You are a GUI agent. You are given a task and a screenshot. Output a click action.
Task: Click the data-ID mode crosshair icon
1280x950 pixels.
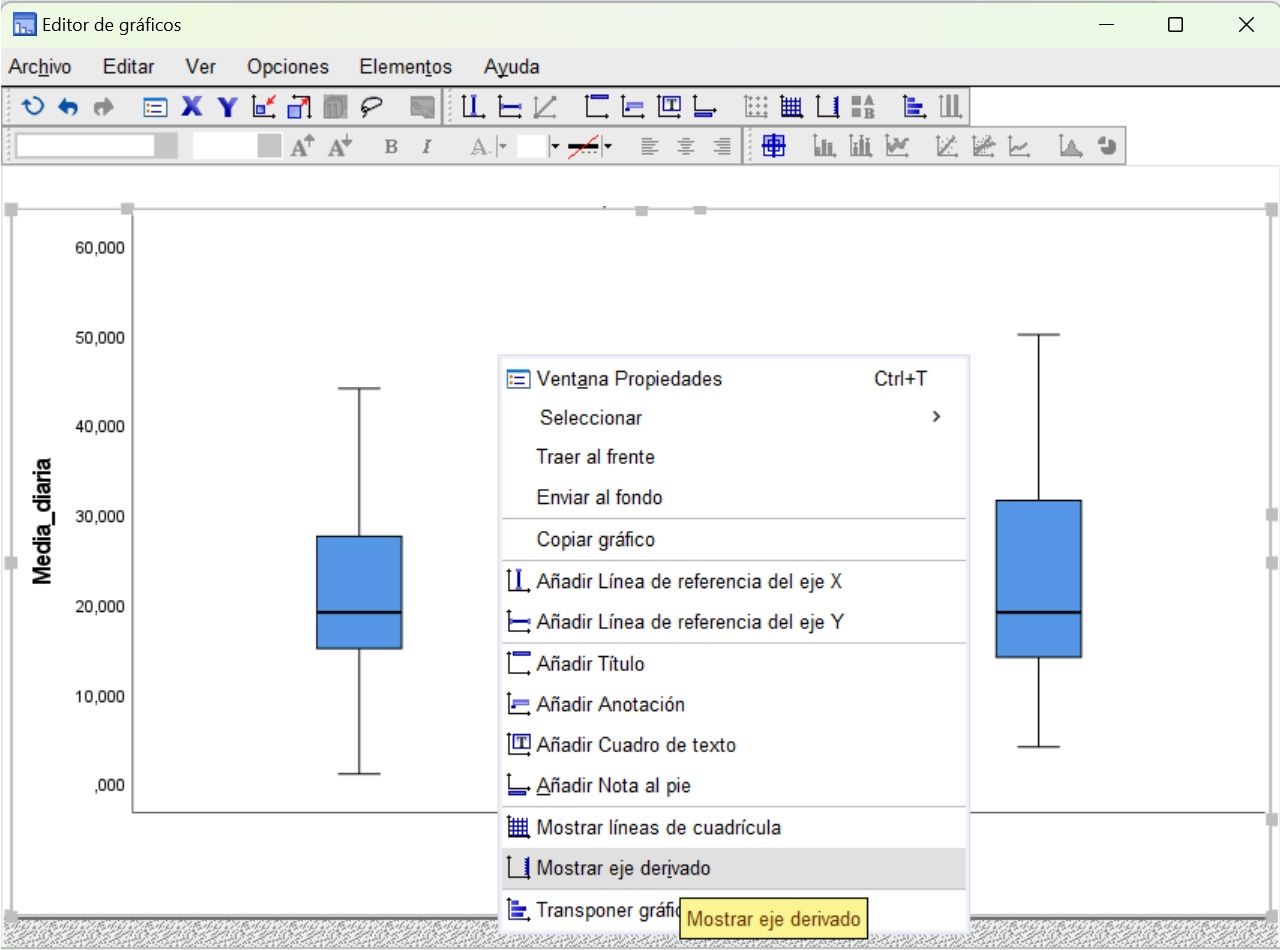tap(773, 147)
